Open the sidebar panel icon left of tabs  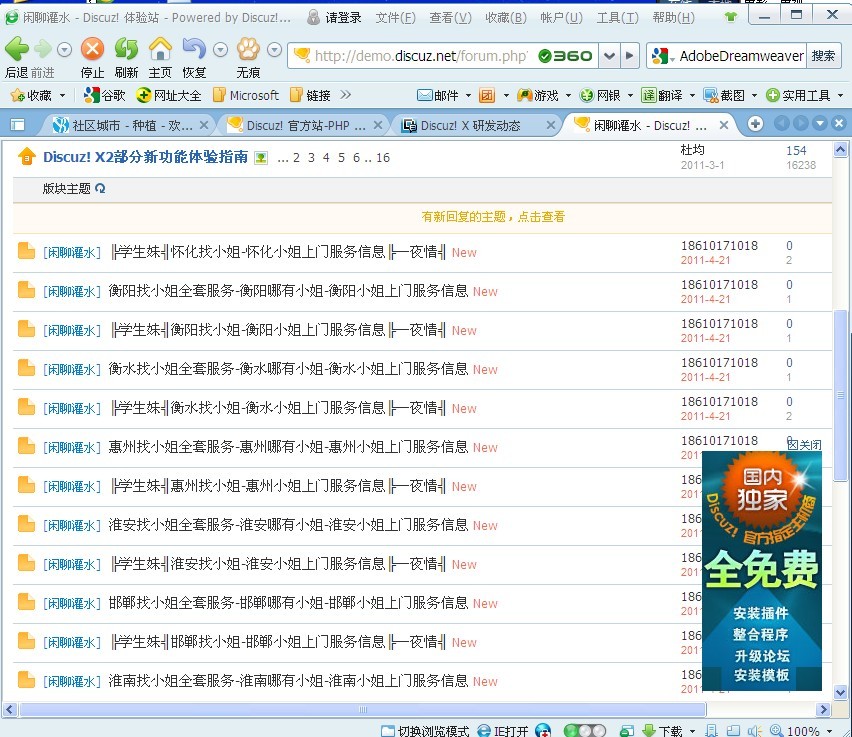pos(17,125)
